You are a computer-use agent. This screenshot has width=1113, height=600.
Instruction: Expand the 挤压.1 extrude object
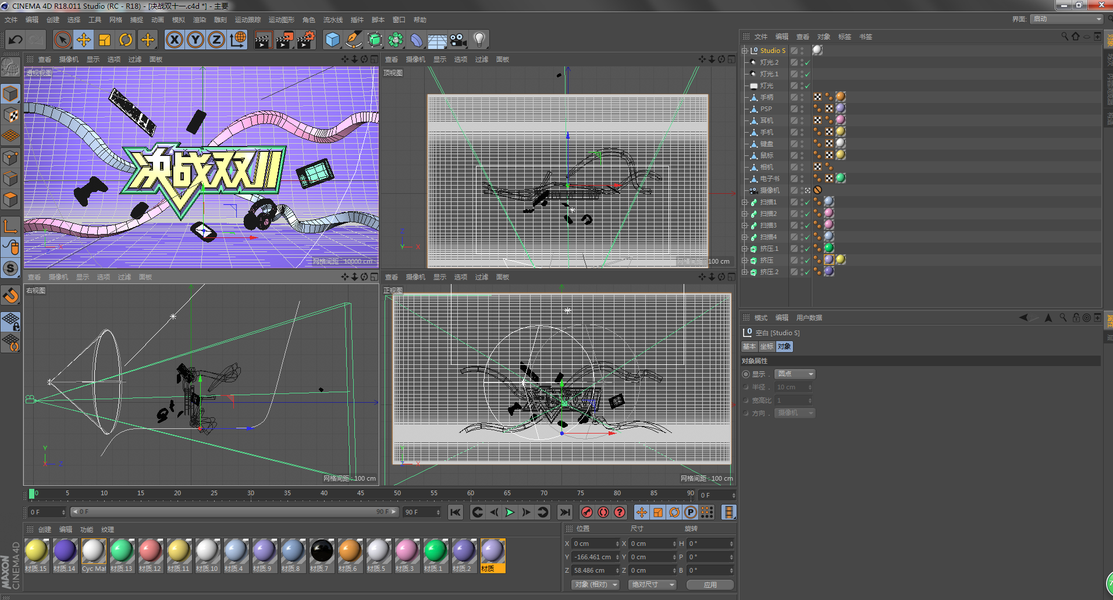click(x=745, y=249)
